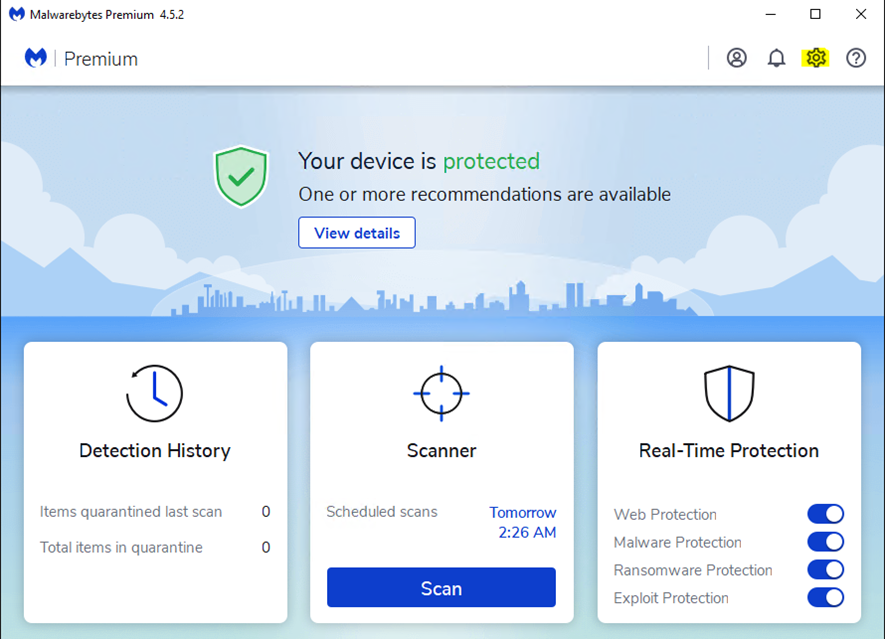Open the account profile icon
The width and height of the screenshot is (885, 639).
[737, 58]
